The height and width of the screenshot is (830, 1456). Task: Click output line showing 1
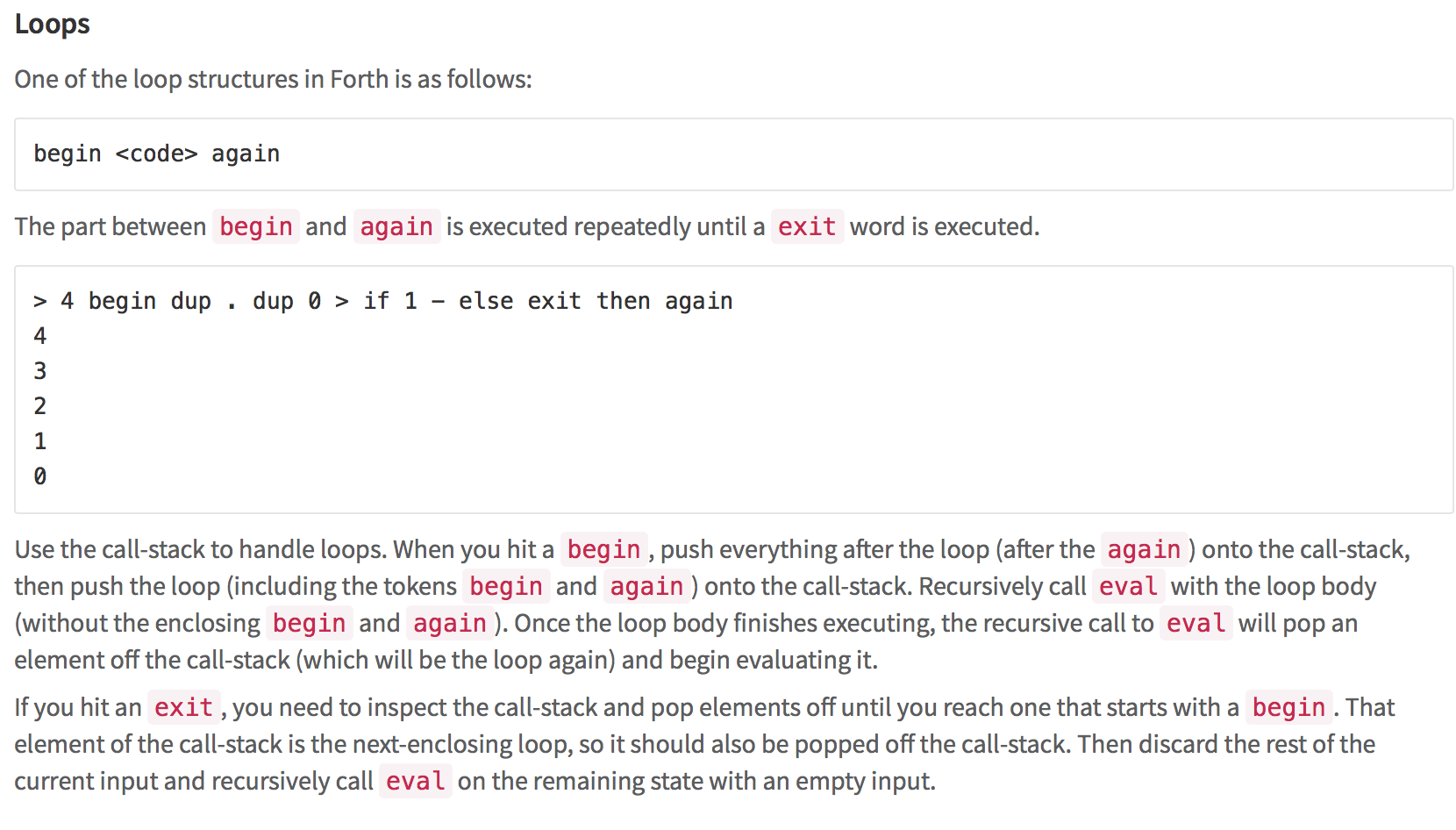[x=40, y=441]
